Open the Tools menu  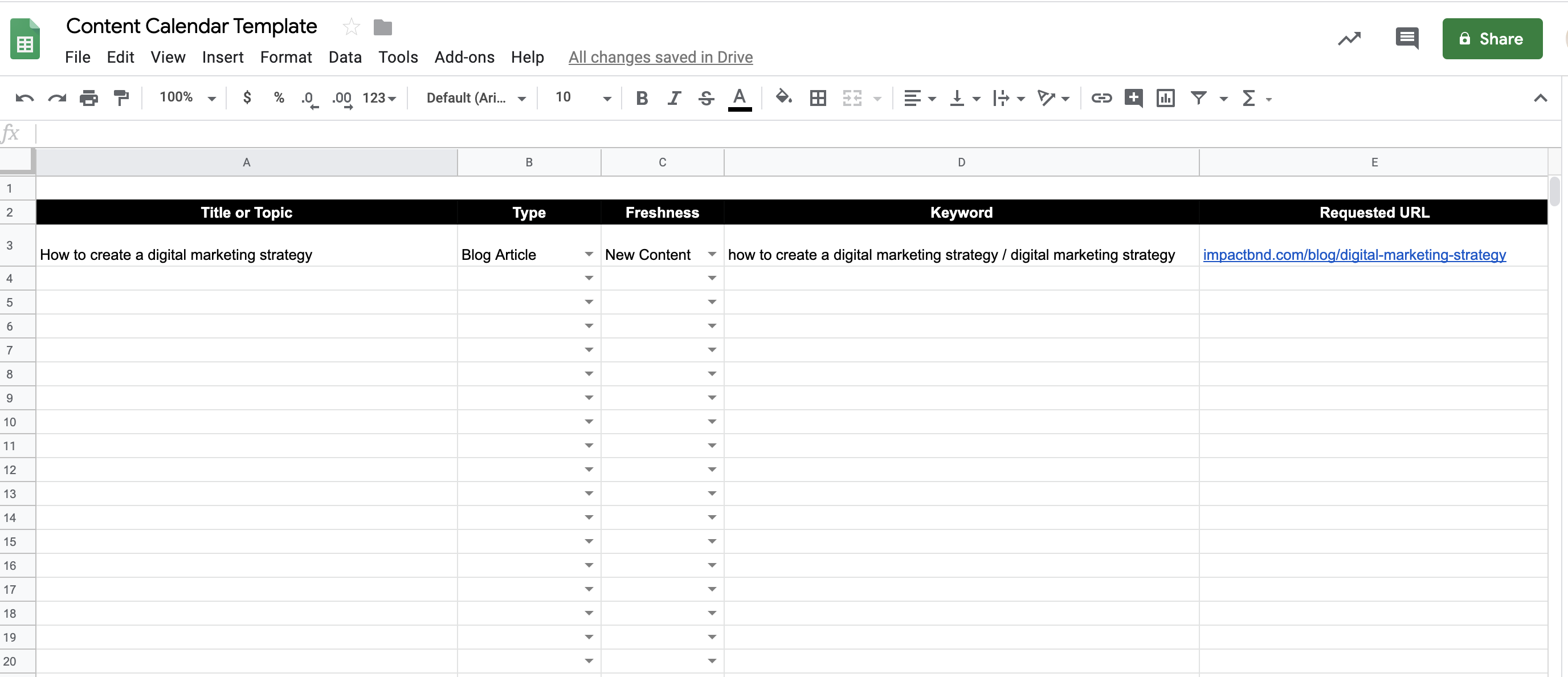click(398, 57)
